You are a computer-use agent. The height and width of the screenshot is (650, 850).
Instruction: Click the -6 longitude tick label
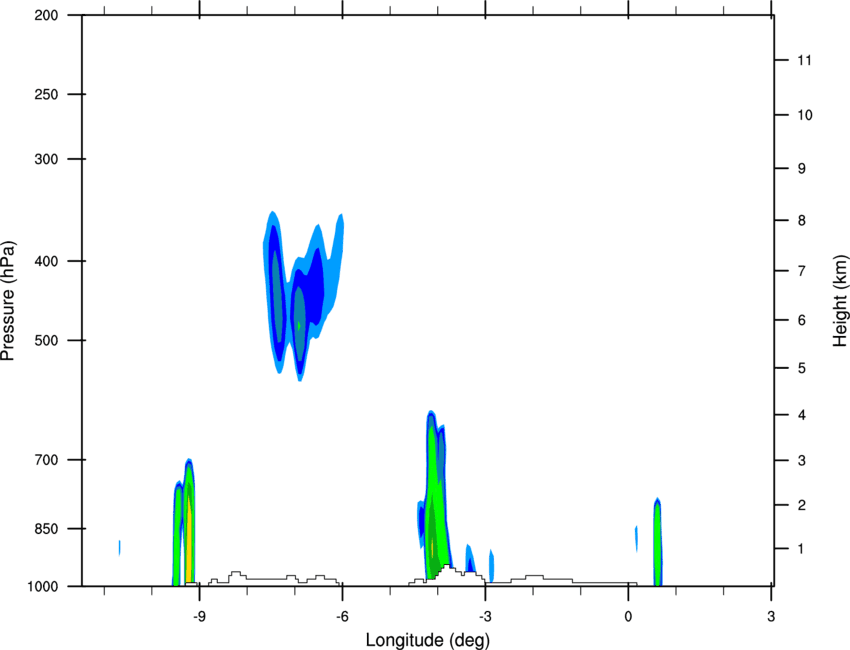tap(342, 616)
